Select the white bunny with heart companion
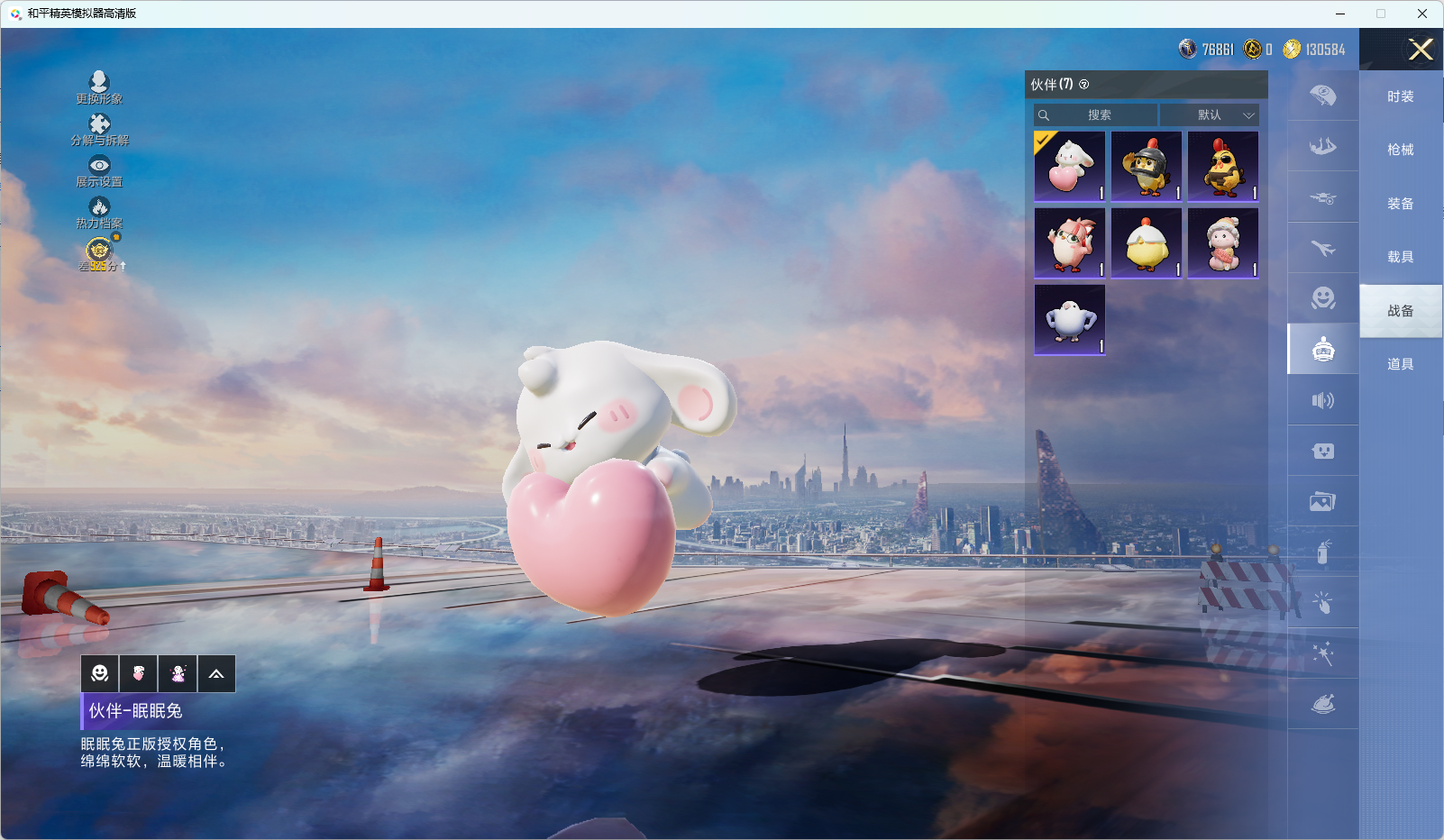1444x840 pixels. pyautogui.click(x=1070, y=167)
